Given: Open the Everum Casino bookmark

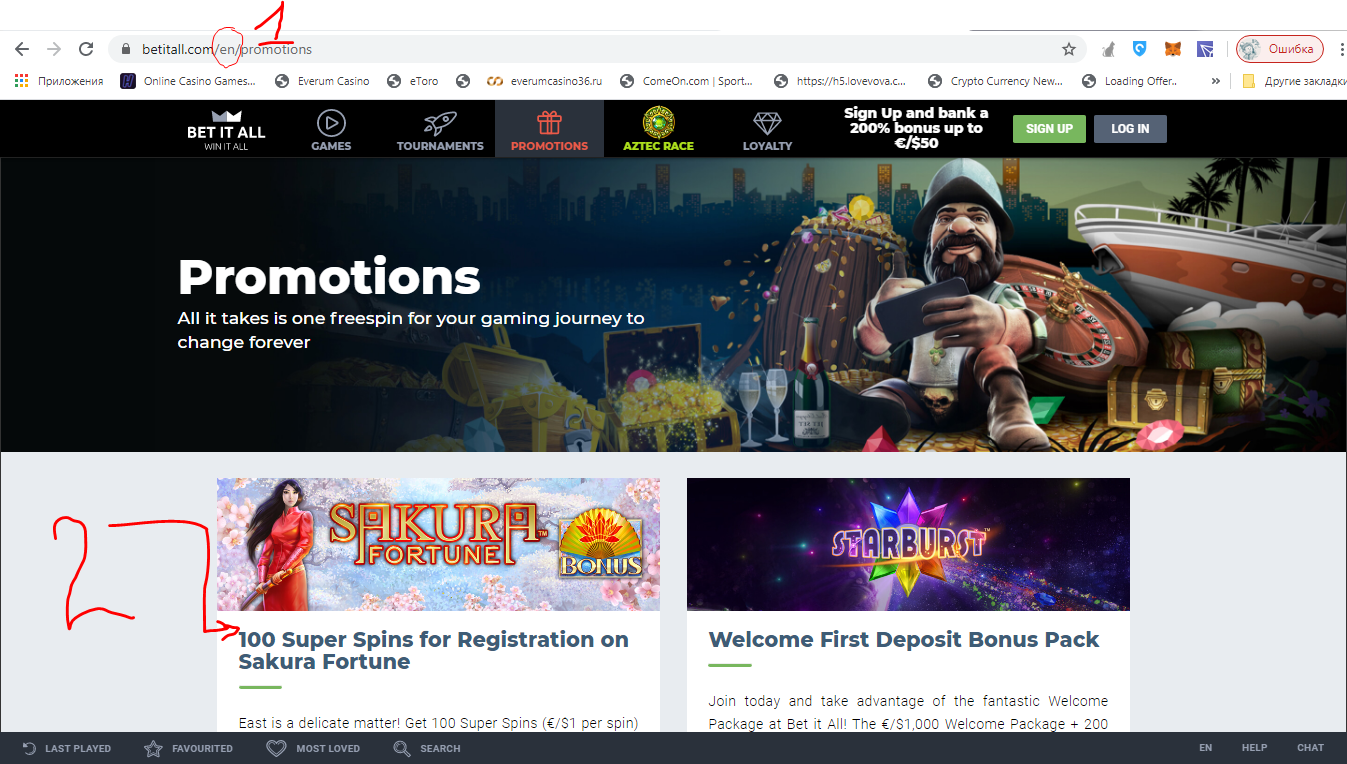Looking at the screenshot, I should 322,81.
